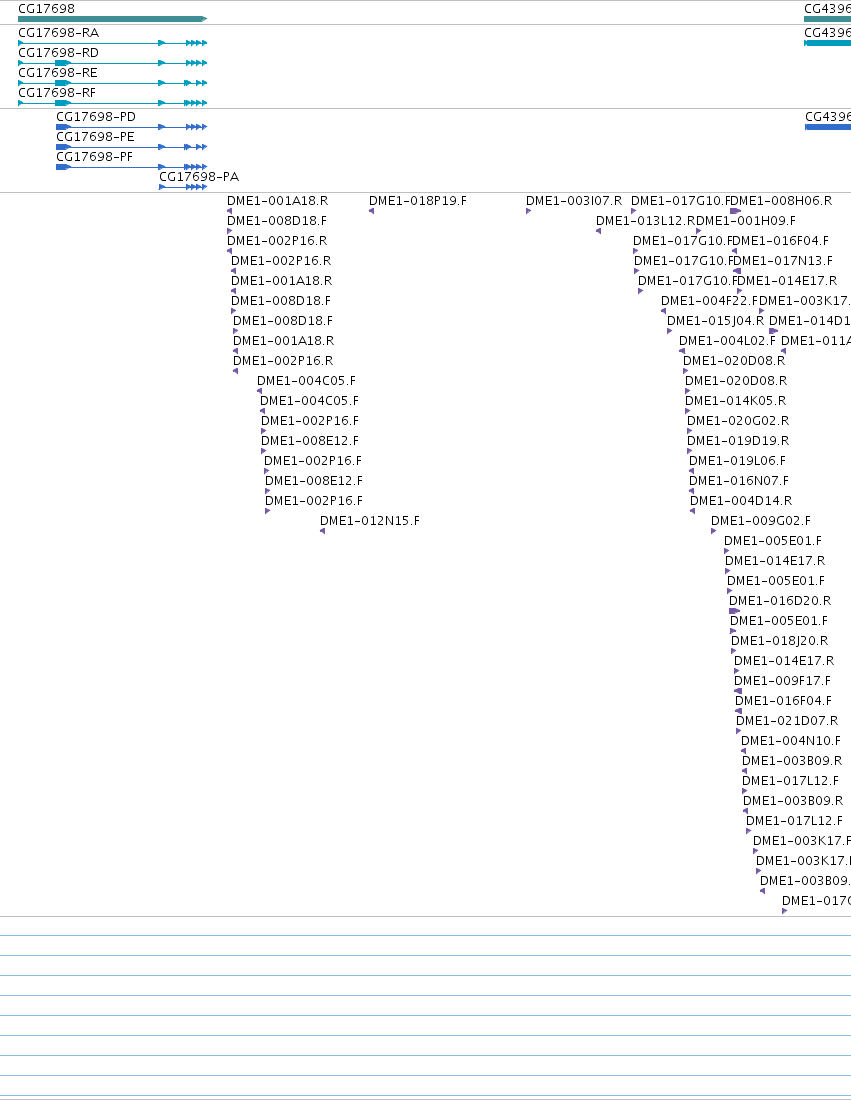
Task: Select protein CG17698-PA
Action: 199,177
